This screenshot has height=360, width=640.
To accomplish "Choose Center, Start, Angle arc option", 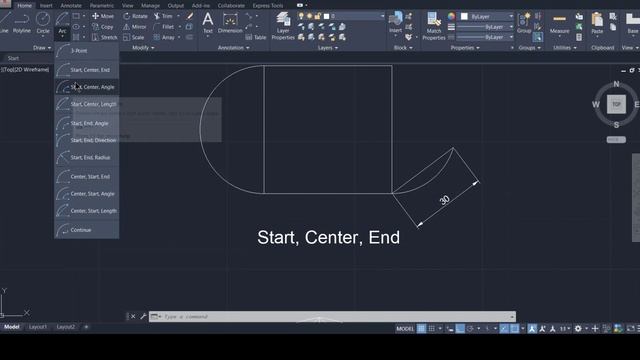I will point(87,194).
